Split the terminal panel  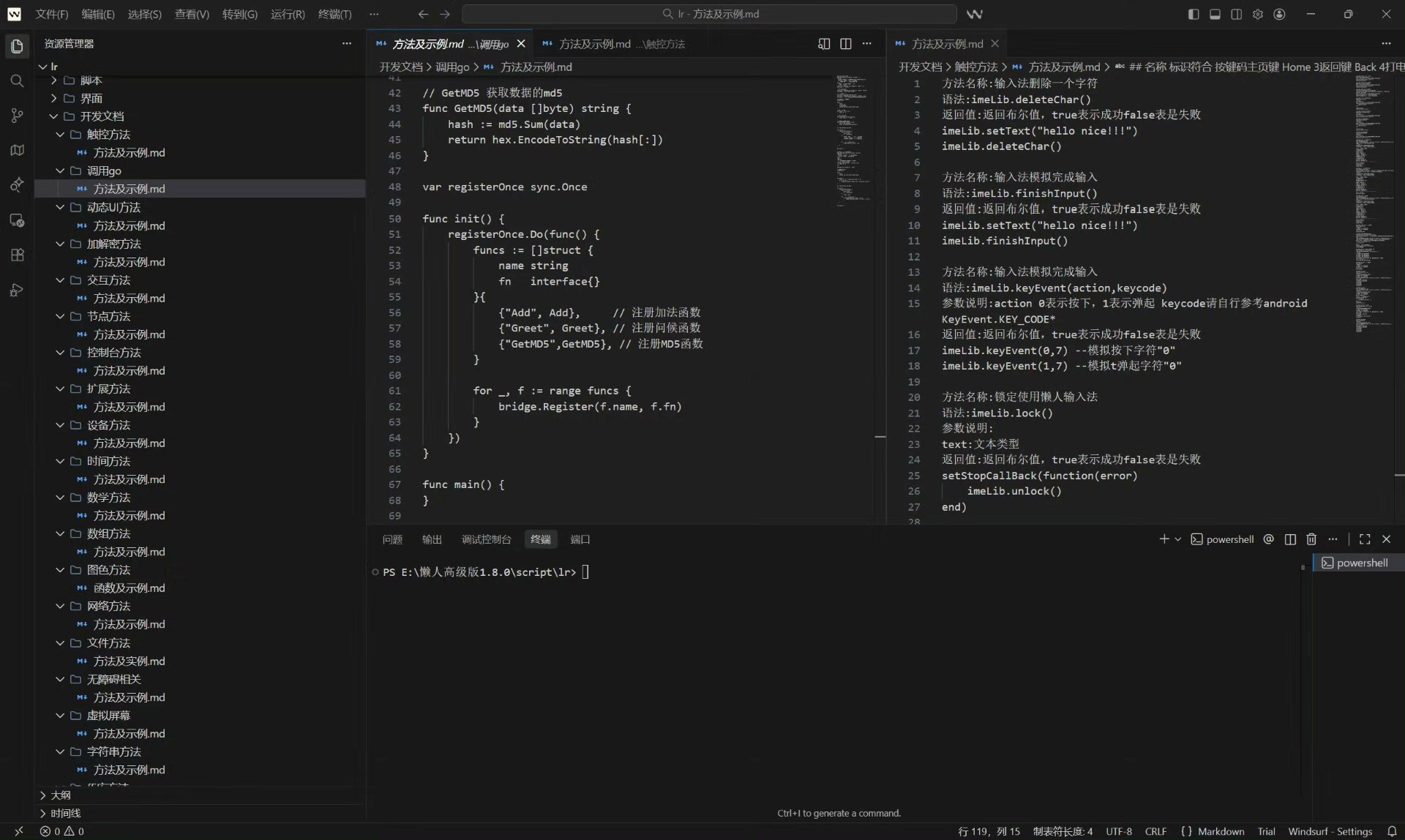[1290, 539]
